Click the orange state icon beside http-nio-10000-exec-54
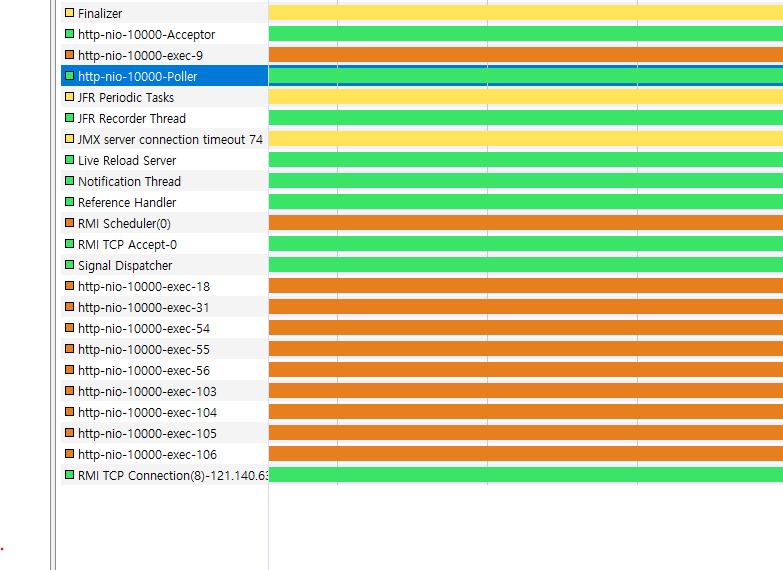The image size is (783, 570). pyautogui.click(x=69, y=327)
